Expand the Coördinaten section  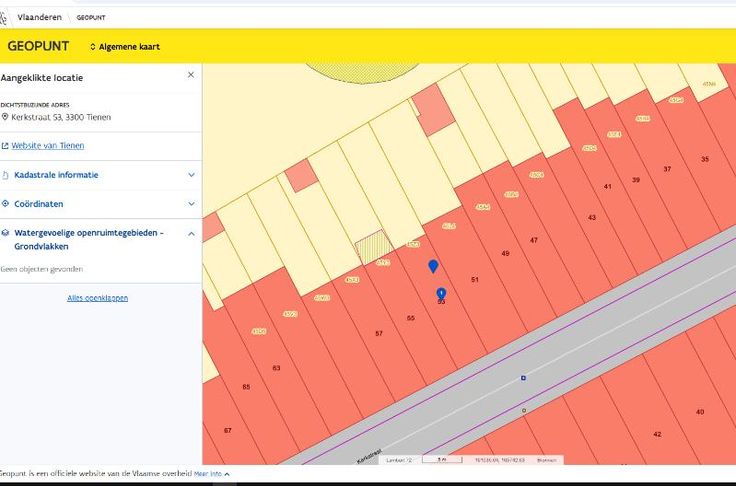click(x=191, y=204)
